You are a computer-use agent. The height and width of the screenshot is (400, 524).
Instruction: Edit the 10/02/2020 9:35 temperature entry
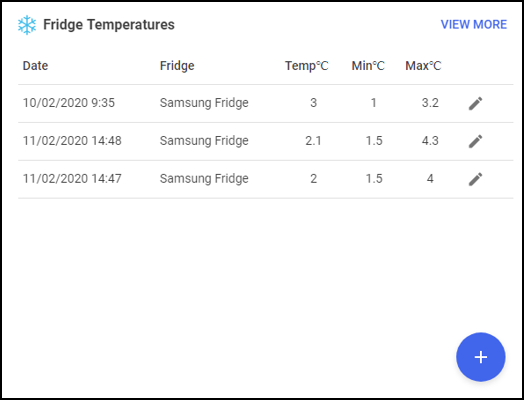click(475, 103)
